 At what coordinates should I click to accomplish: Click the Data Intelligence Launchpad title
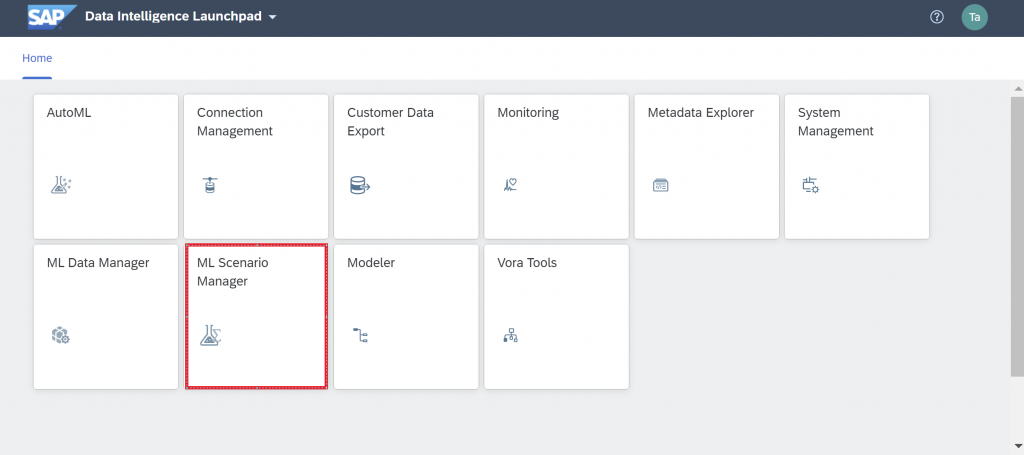coord(174,17)
